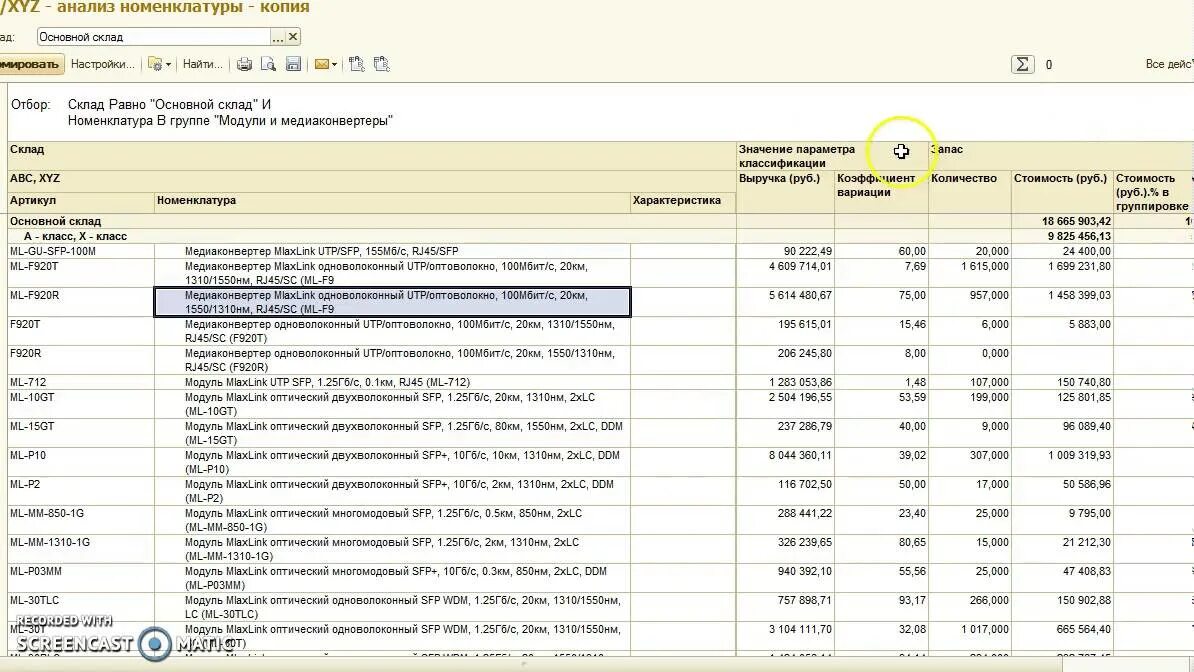Click class cost value 9 825 456,13
The image size is (1194, 672).
pos(1079,236)
